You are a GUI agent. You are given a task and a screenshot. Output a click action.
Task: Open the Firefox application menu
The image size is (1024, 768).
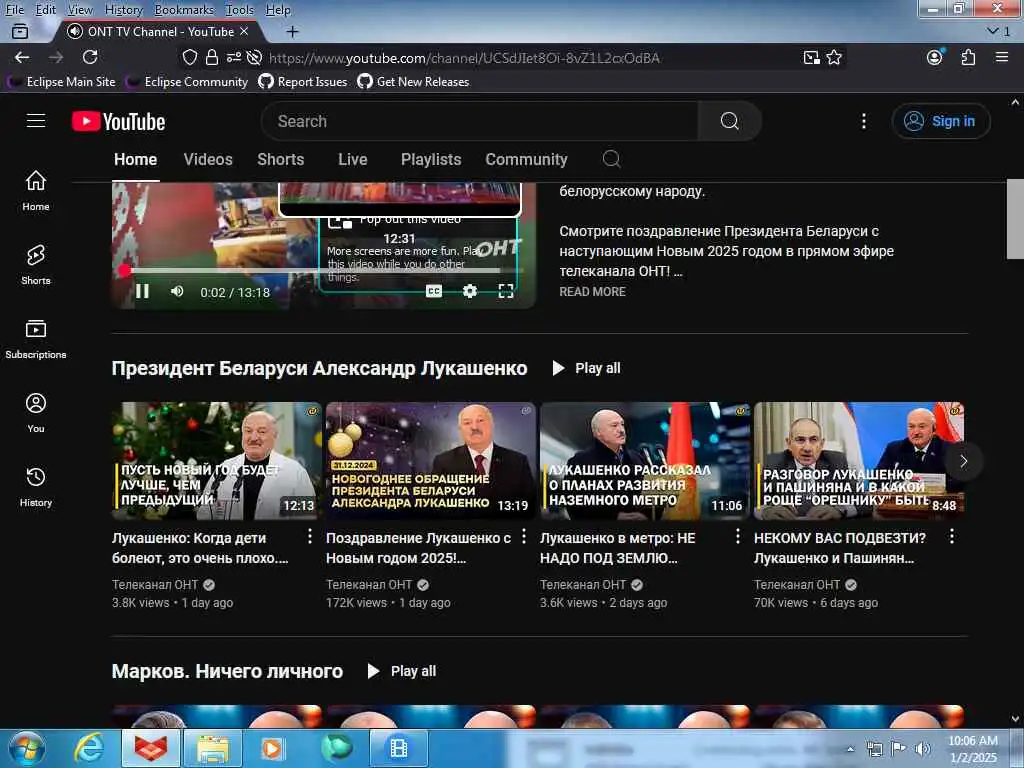coord(1002,57)
